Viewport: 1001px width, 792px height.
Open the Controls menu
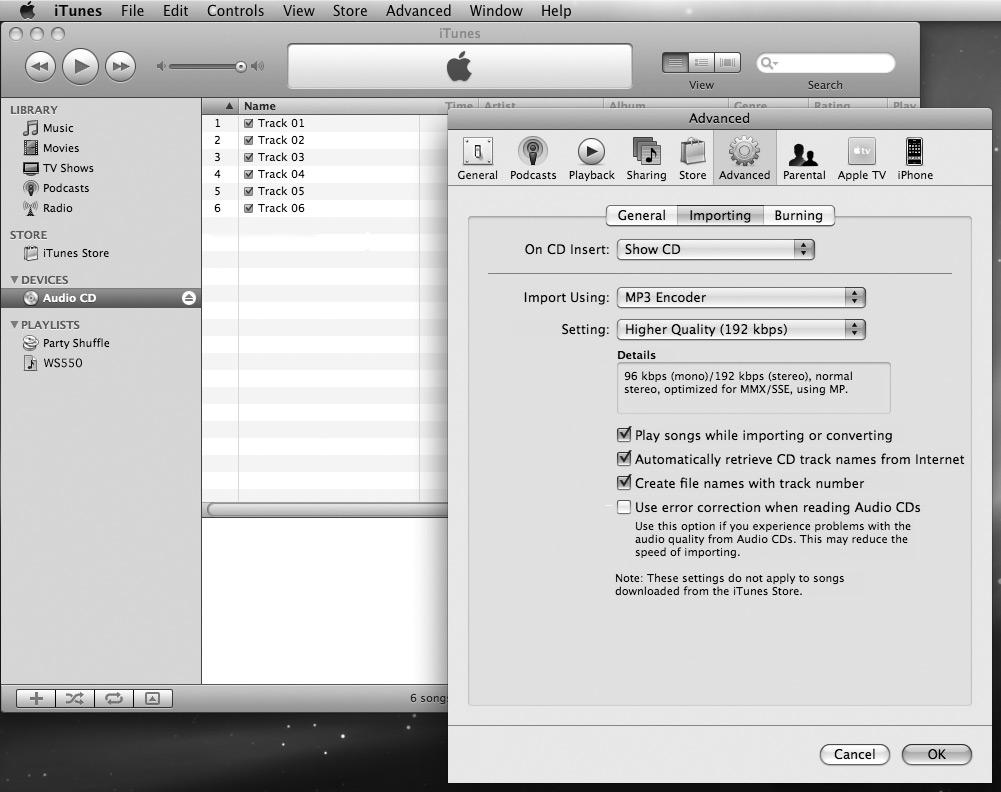235,10
